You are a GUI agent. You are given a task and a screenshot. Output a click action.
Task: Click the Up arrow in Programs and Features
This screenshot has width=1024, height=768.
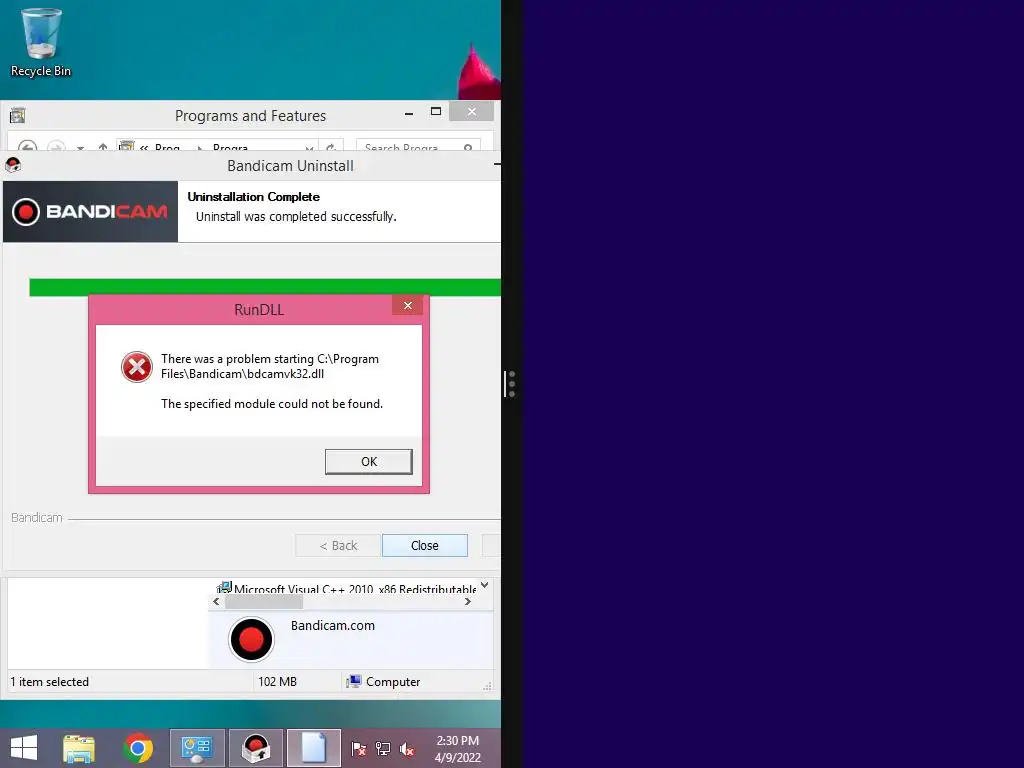pos(103,148)
